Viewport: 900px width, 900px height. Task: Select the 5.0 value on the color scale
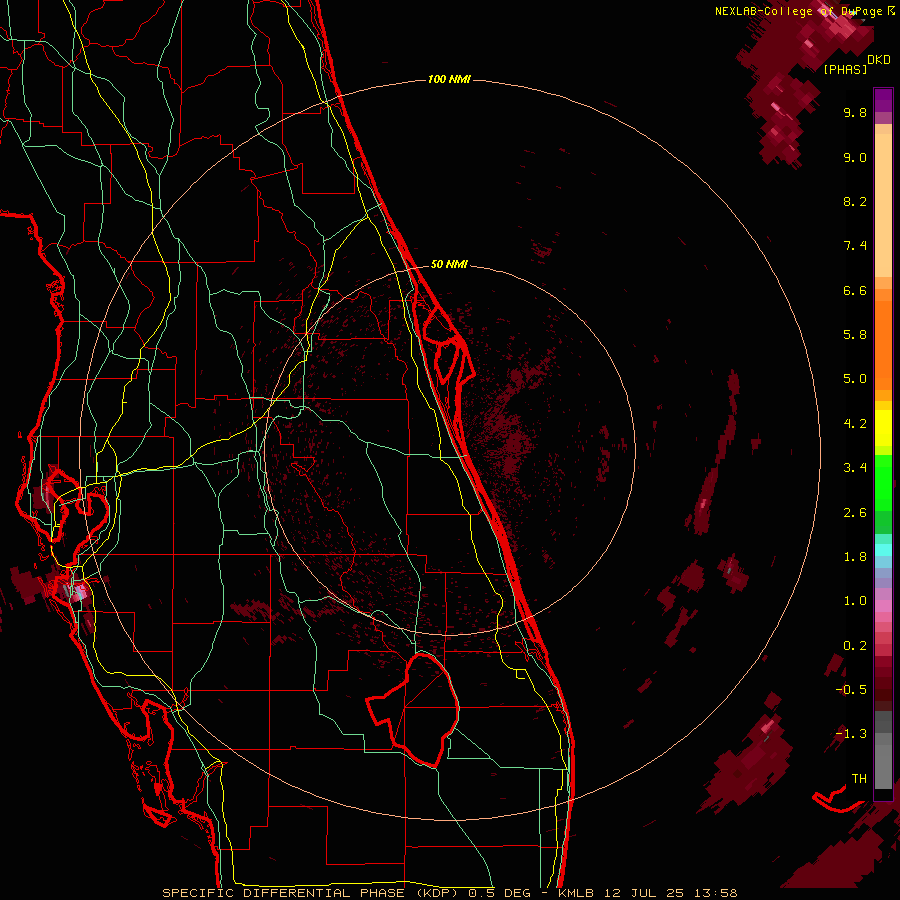point(855,379)
